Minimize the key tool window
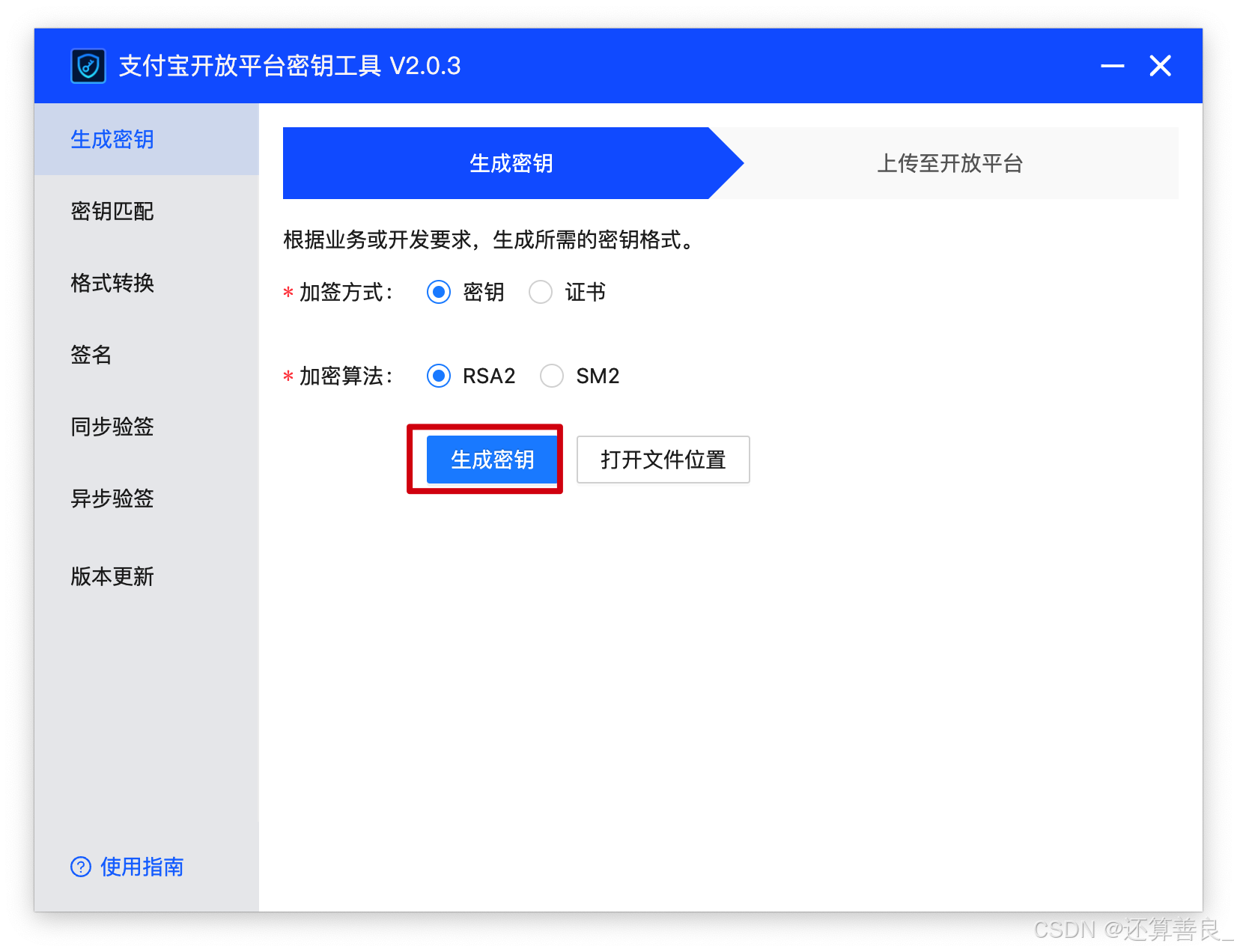Screen dimensions: 1237x952 pos(1113,66)
